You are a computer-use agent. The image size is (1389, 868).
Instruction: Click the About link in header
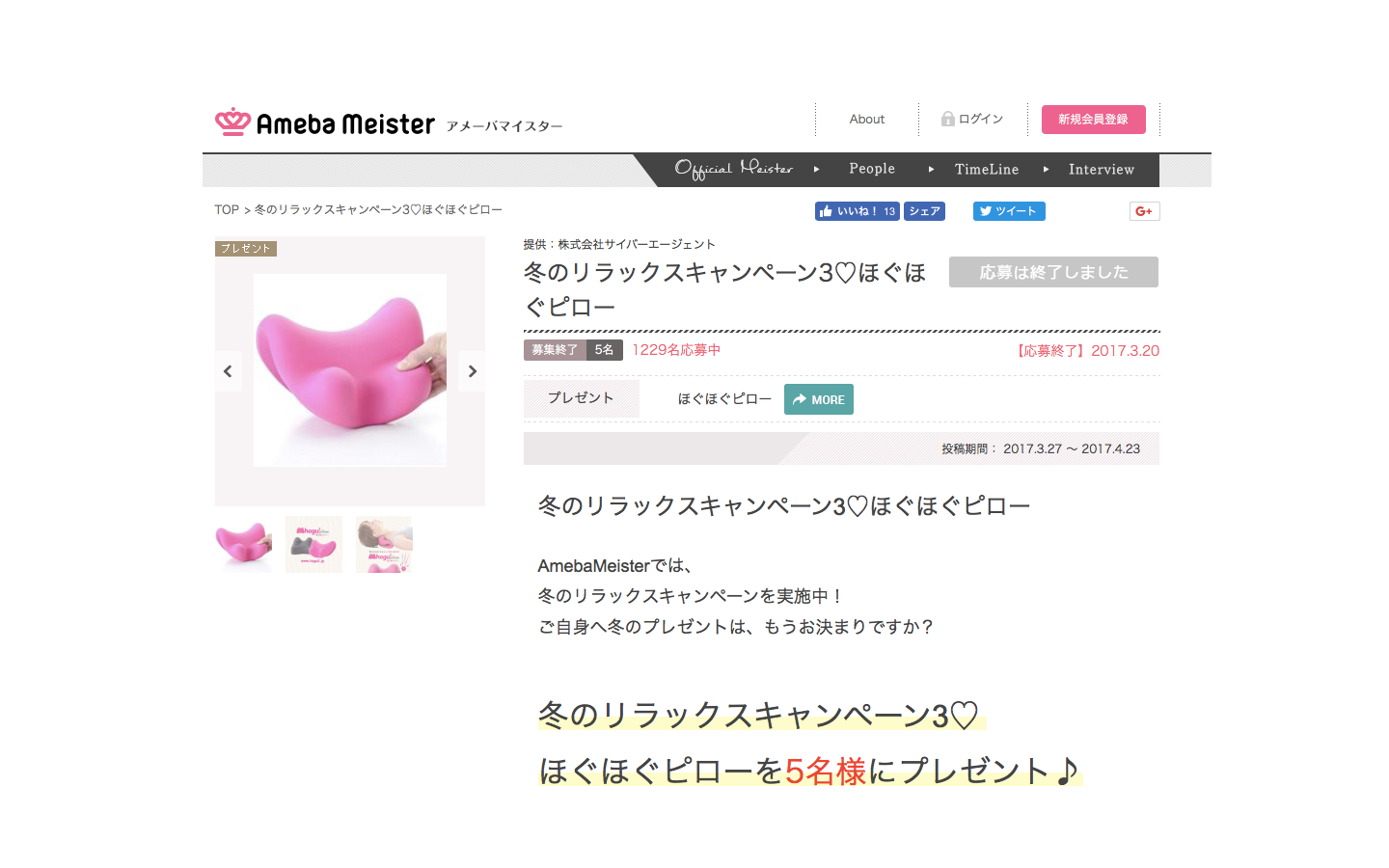click(867, 120)
